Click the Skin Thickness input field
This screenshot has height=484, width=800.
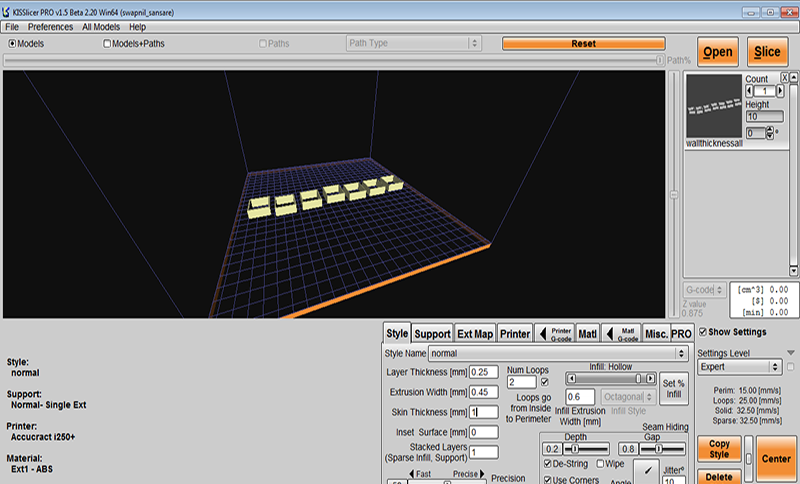484,412
